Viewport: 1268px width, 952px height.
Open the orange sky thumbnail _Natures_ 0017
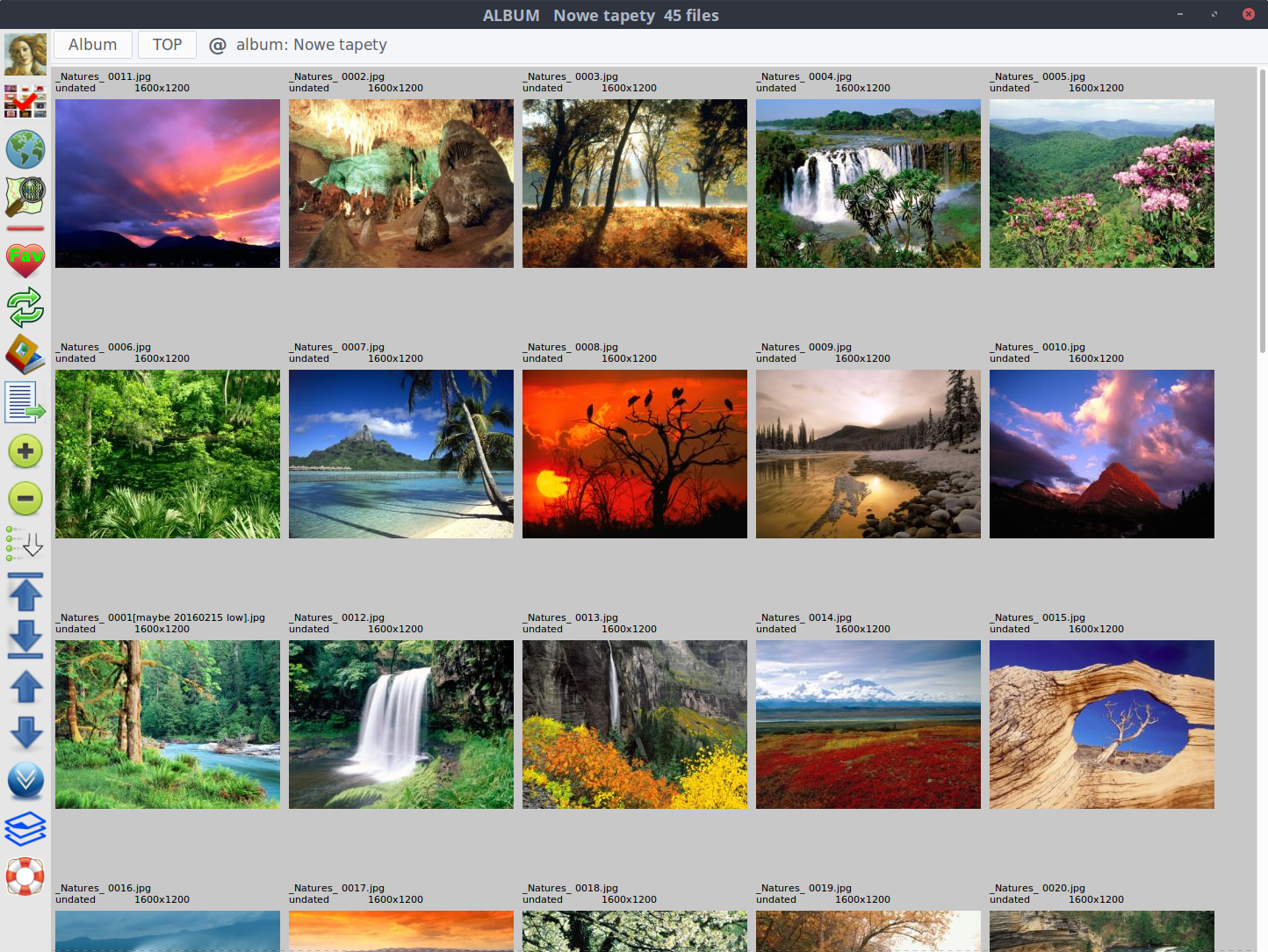coord(401,931)
